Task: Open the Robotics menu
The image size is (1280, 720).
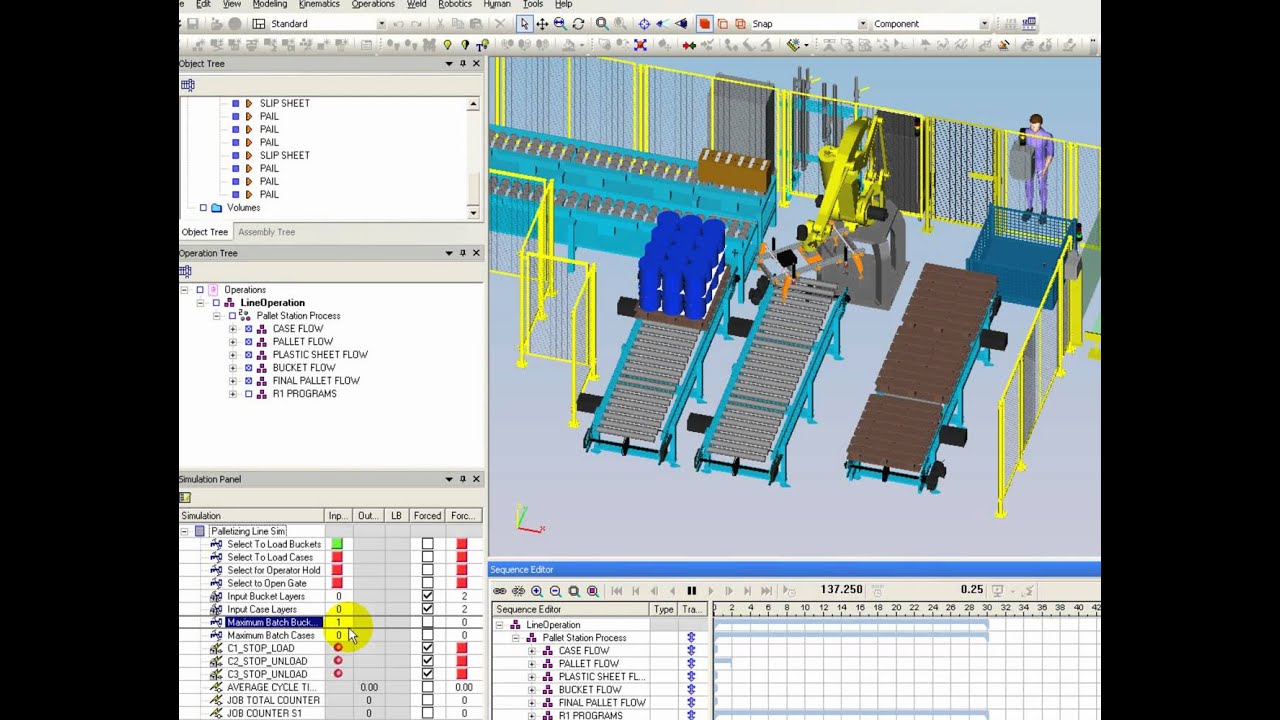Action: [x=455, y=4]
